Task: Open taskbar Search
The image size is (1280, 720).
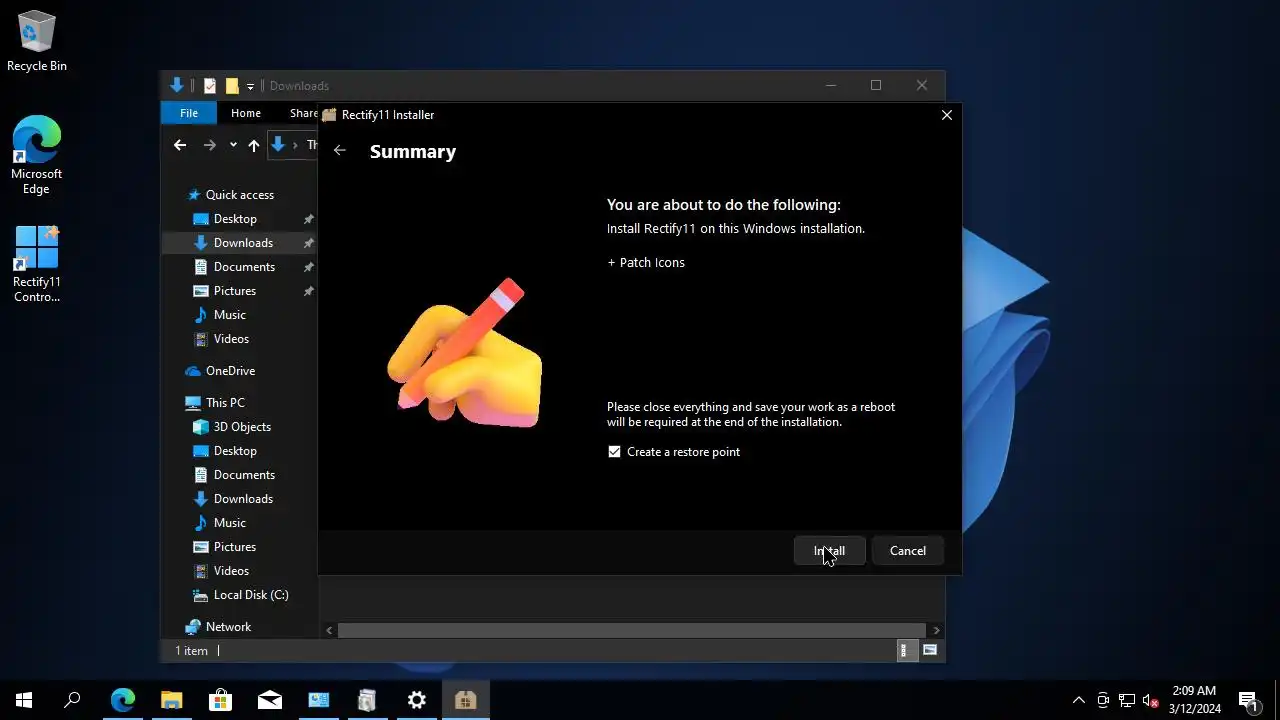Action: tap(72, 700)
